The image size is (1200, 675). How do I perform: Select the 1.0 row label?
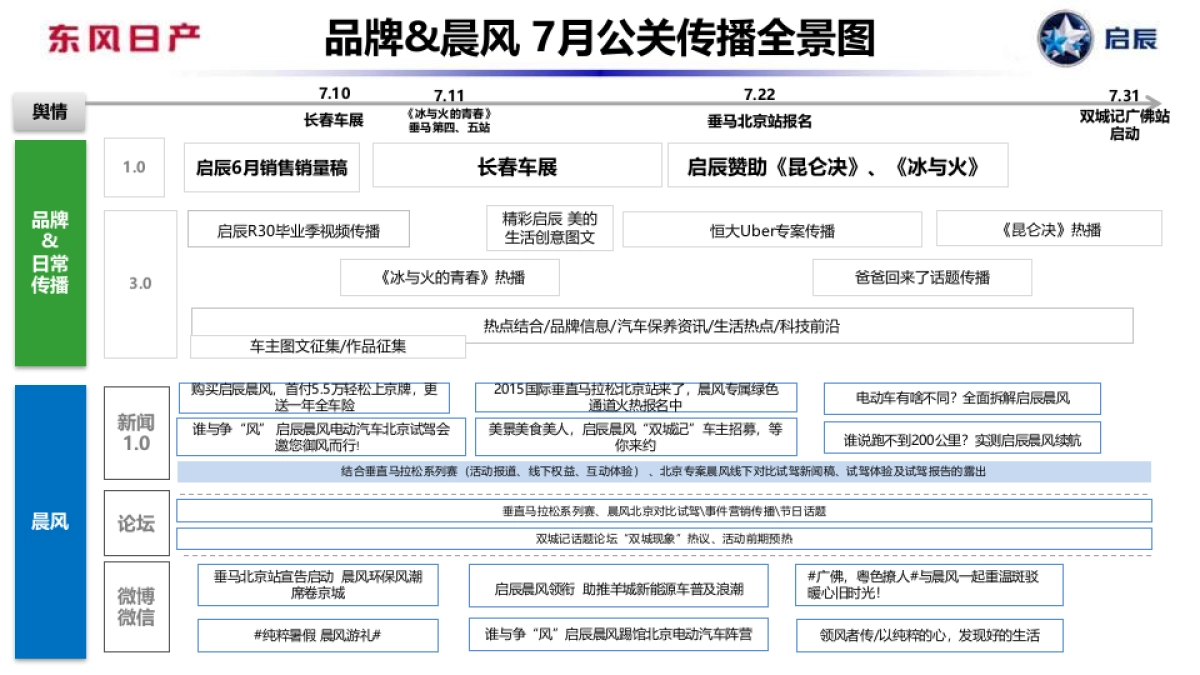[x=135, y=167]
